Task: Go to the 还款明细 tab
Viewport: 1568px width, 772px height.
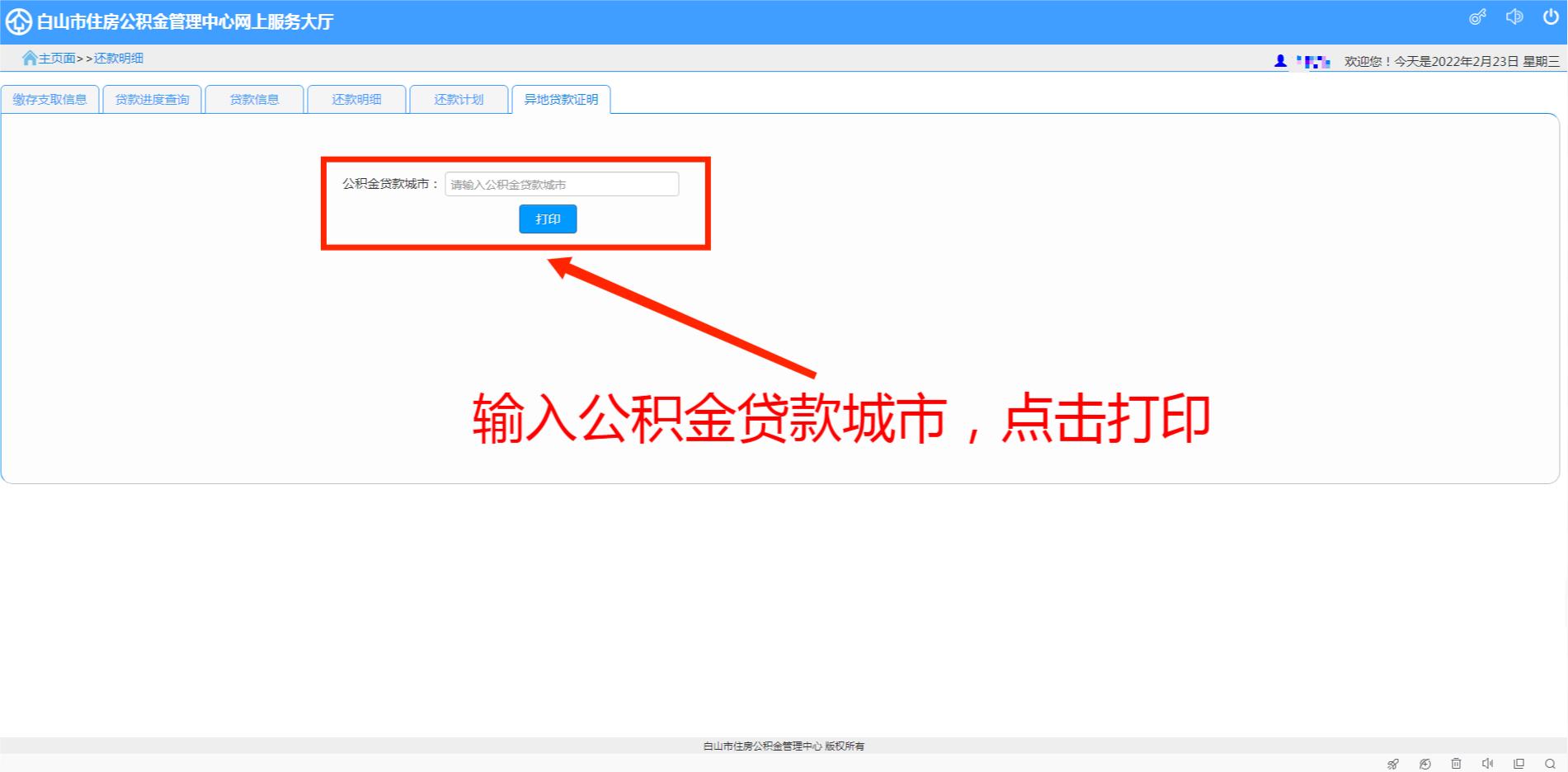Action: [356, 100]
